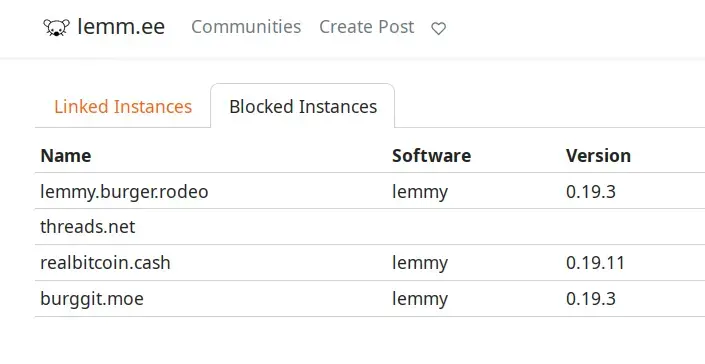
Task: Click the Software column header
Action: (431, 155)
